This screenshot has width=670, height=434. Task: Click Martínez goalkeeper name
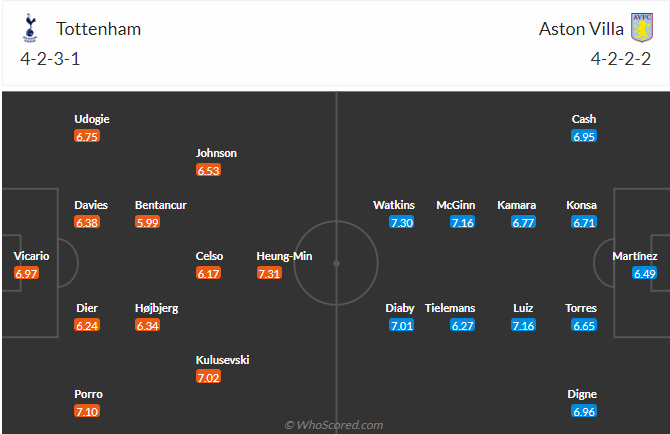click(636, 256)
